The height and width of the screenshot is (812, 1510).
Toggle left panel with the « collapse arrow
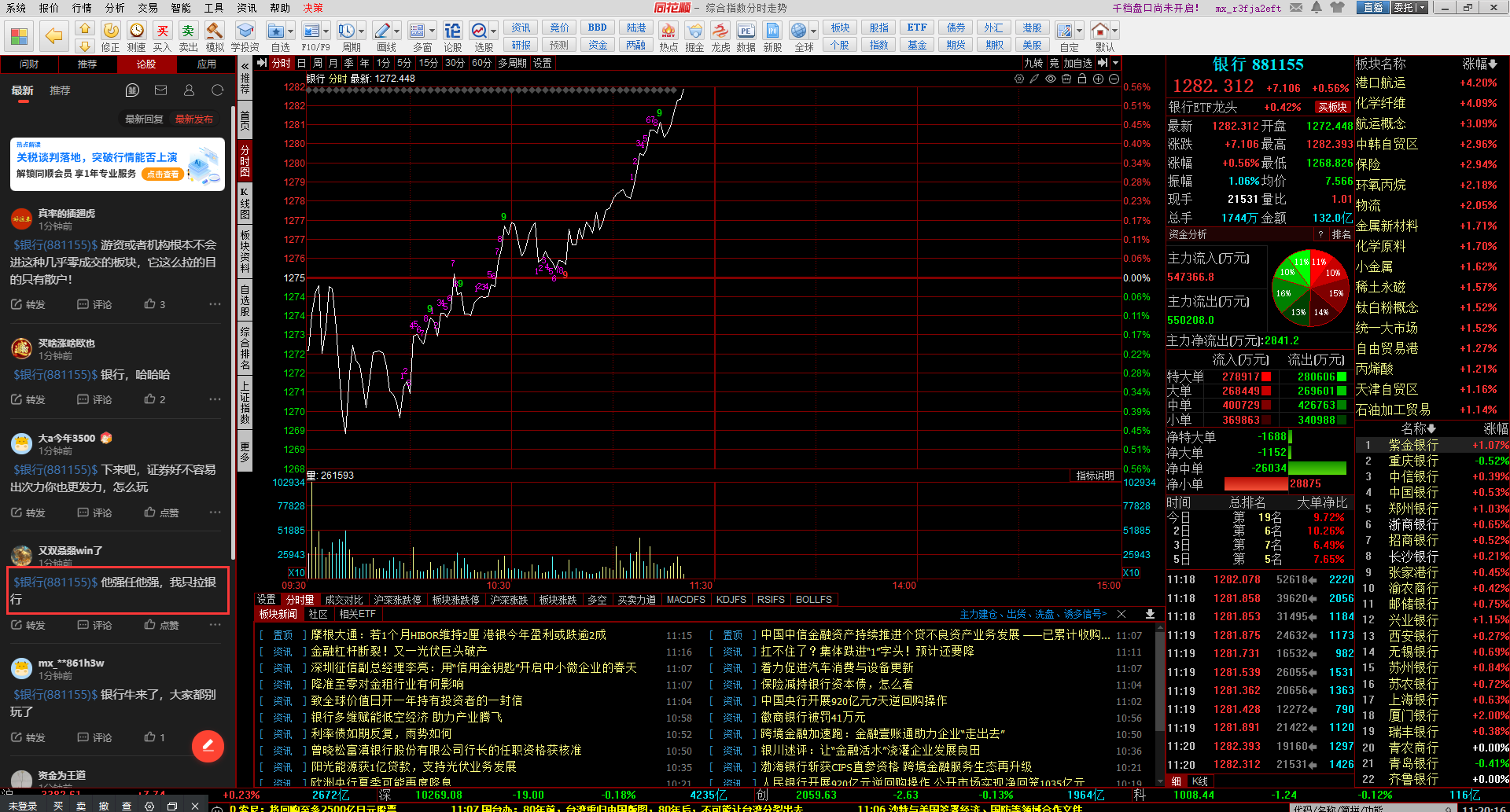245,66
